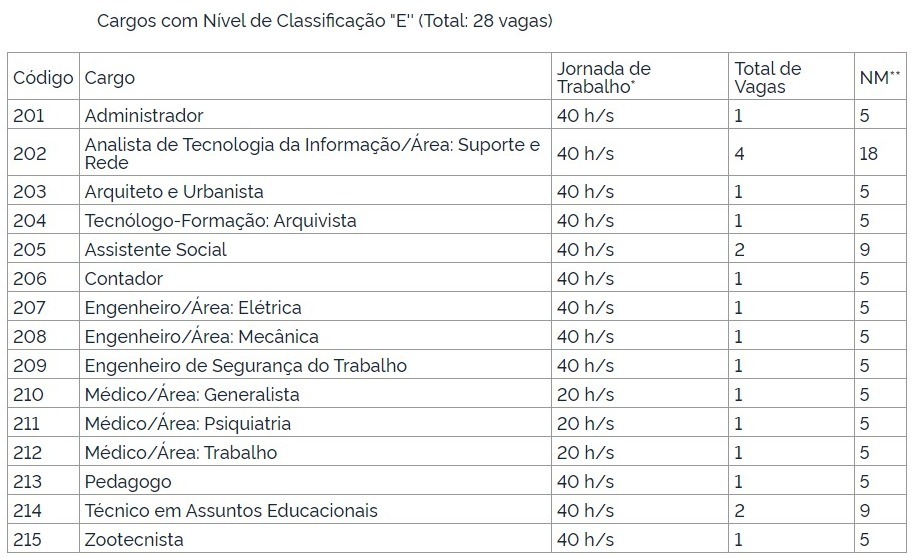The height and width of the screenshot is (558, 911).
Task: Click the code 210 cell
Action: tap(29, 394)
